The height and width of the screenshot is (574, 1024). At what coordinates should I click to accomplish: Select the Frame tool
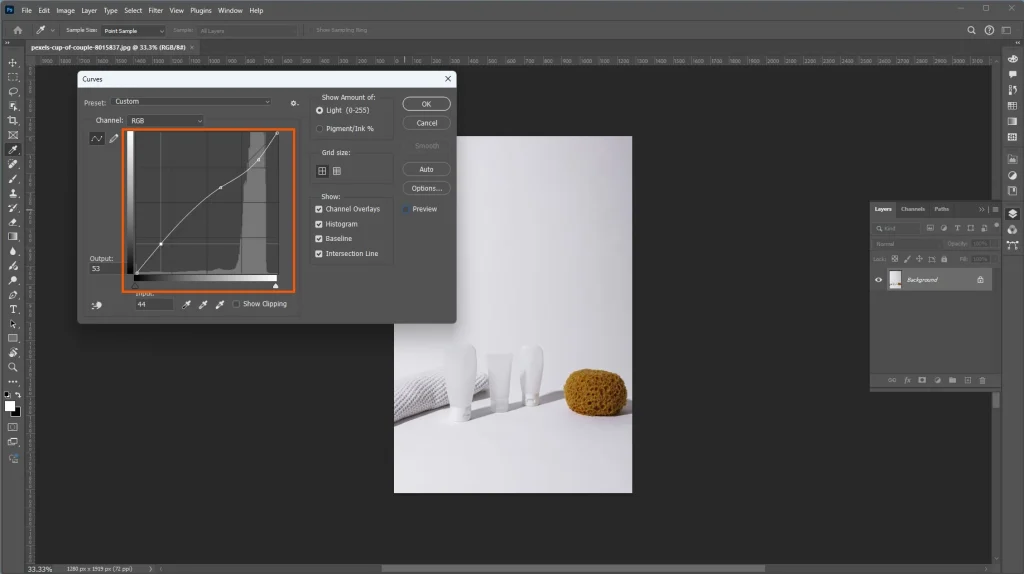point(12,135)
